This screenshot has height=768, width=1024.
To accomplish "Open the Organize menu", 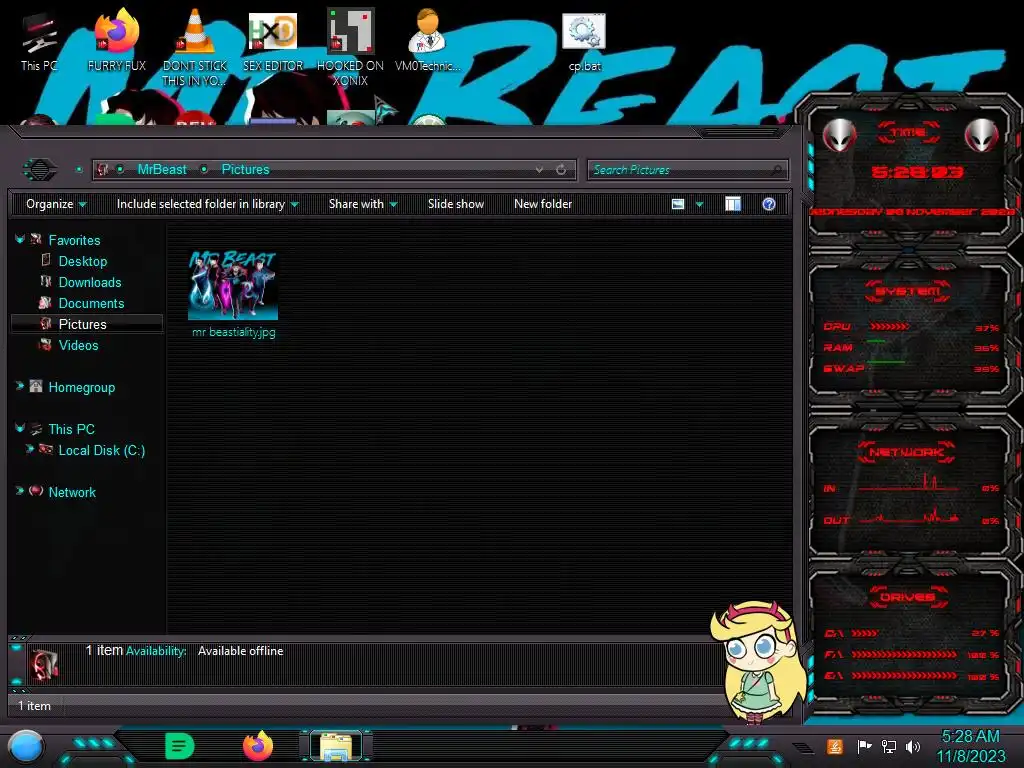I will [56, 204].
